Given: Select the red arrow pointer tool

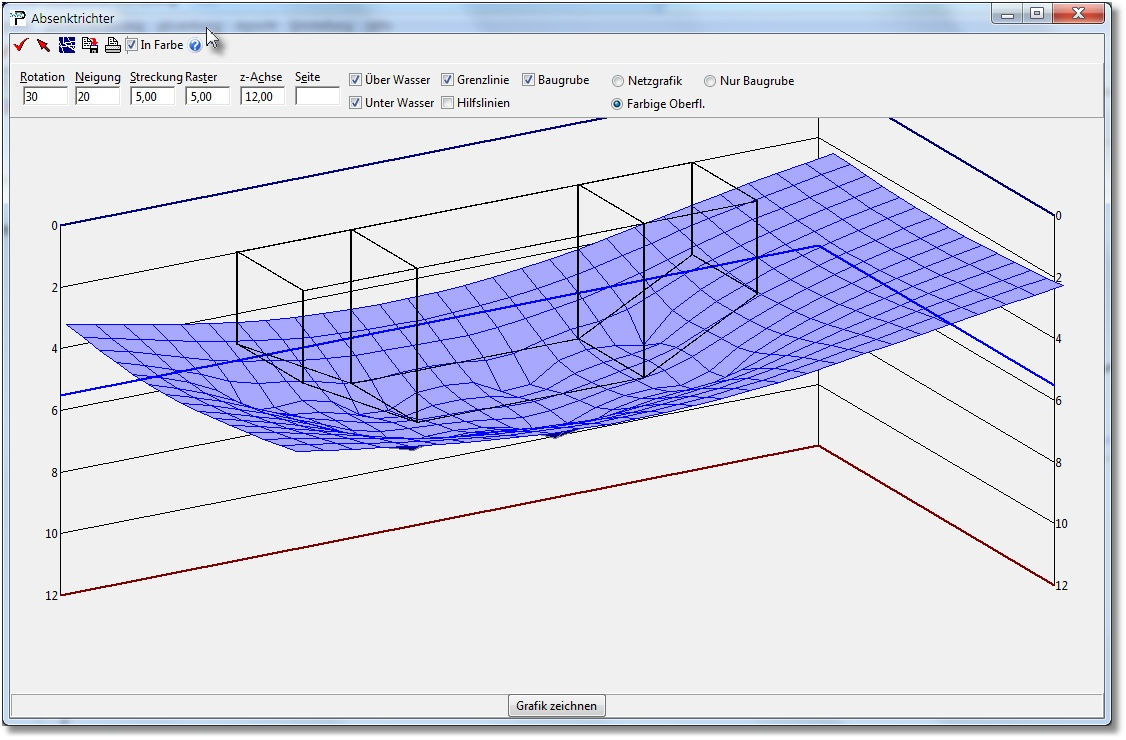Looking at the screenshot, I should click(43, 45).
